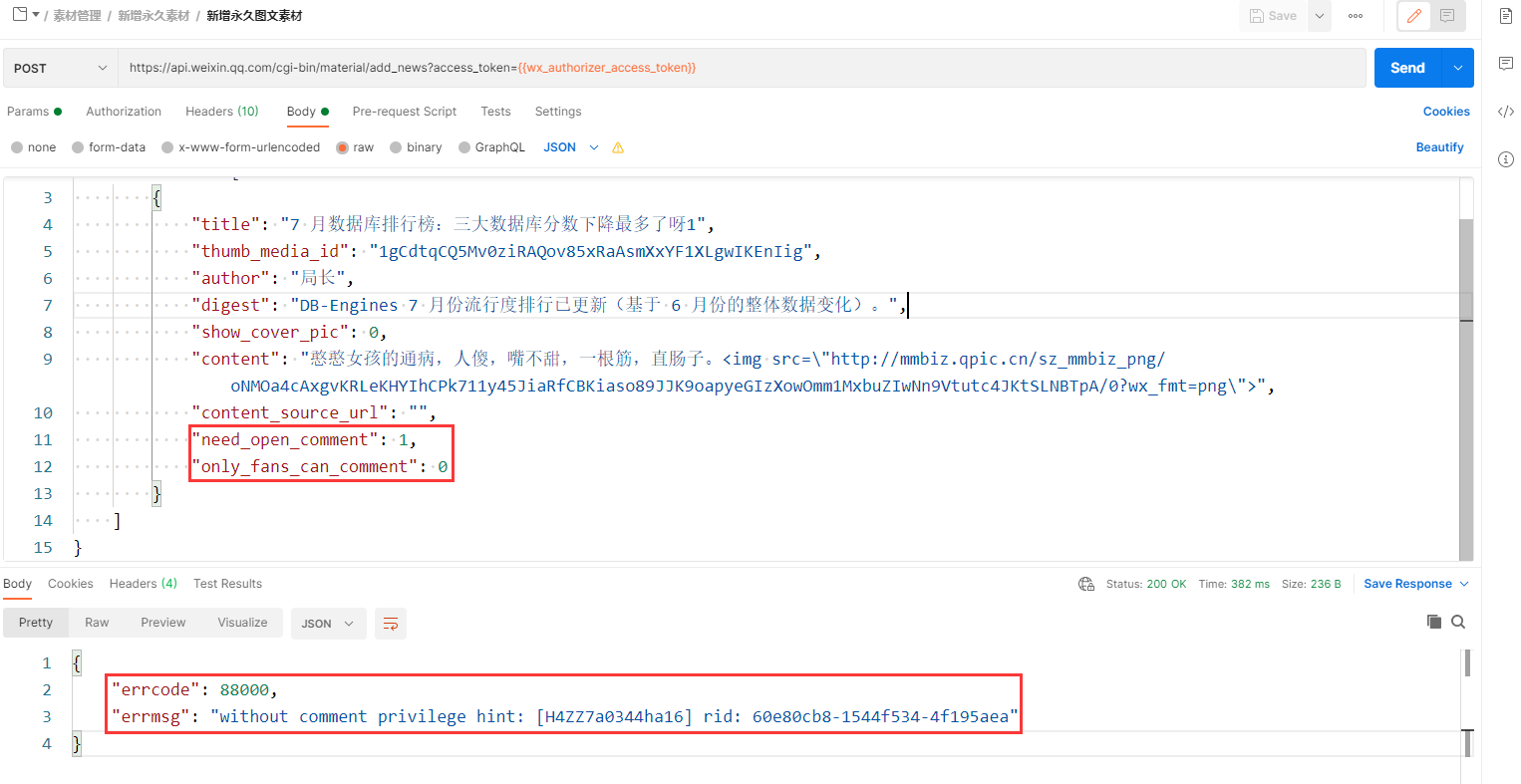Select the 'none' body type

coord(34,147)
